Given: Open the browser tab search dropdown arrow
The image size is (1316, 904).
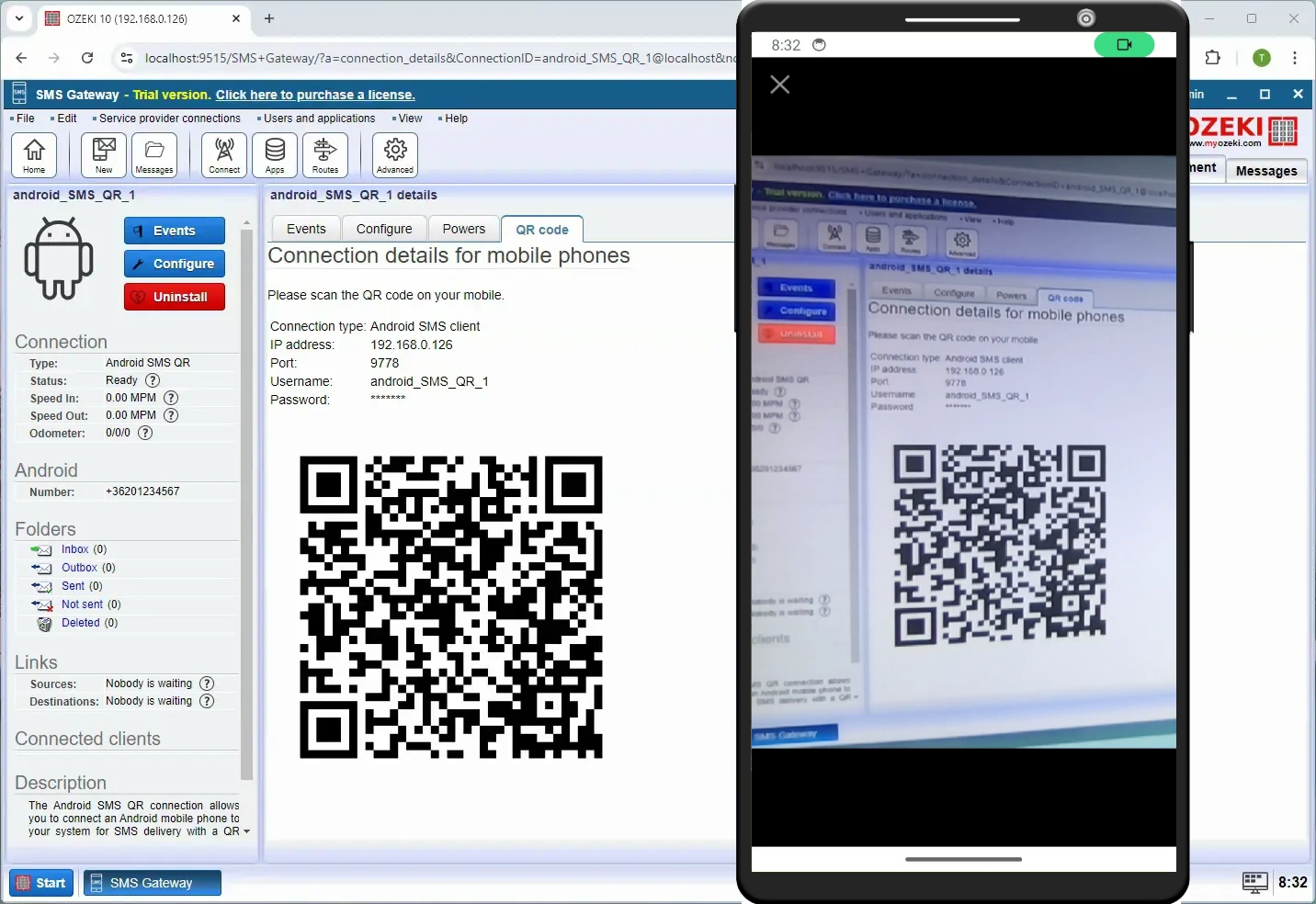Looking at the screenshot, I should click(18, 18).
